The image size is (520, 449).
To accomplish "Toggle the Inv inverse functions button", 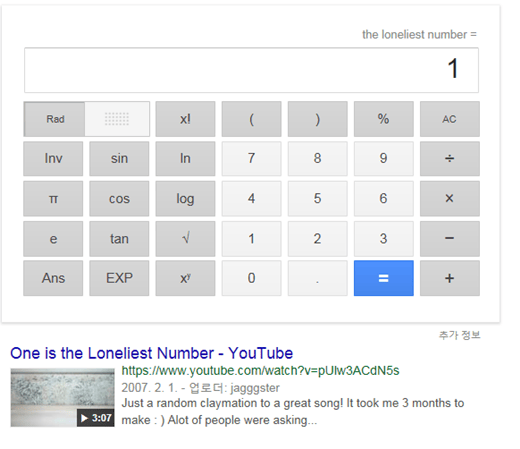I will coord(53,158).
